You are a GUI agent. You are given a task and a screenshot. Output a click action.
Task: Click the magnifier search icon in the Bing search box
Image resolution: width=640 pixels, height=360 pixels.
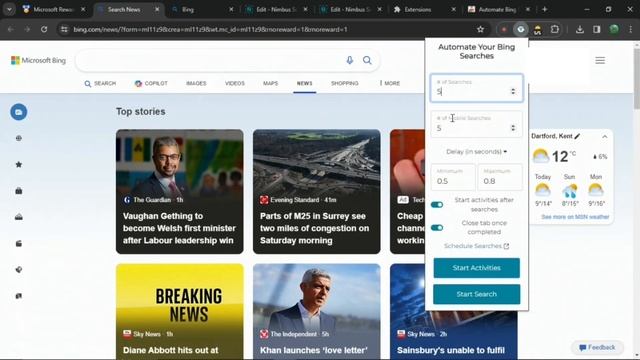pos(367,60)
